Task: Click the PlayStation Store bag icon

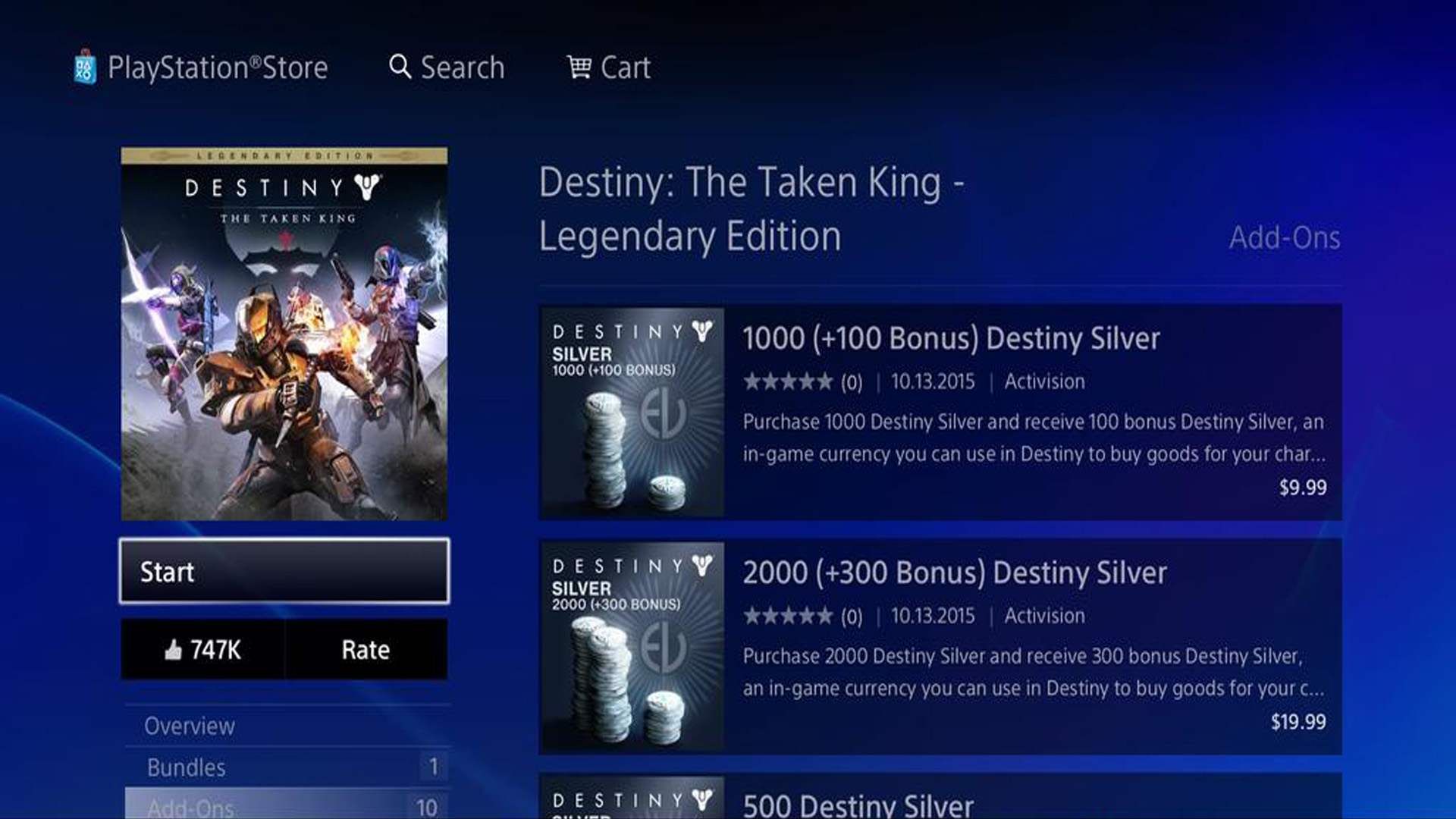Action: tap(85, 67)
